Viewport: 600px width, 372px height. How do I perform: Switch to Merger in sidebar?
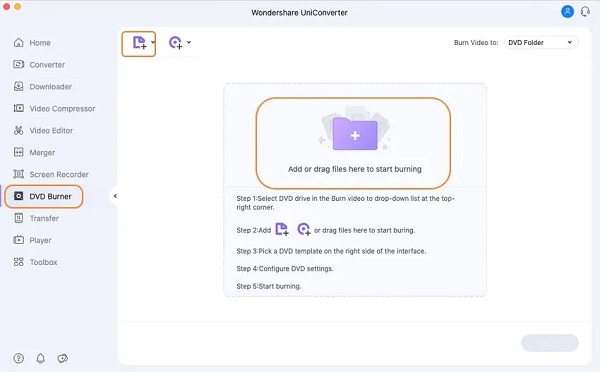pyautogui.click(x=34, y=152)
